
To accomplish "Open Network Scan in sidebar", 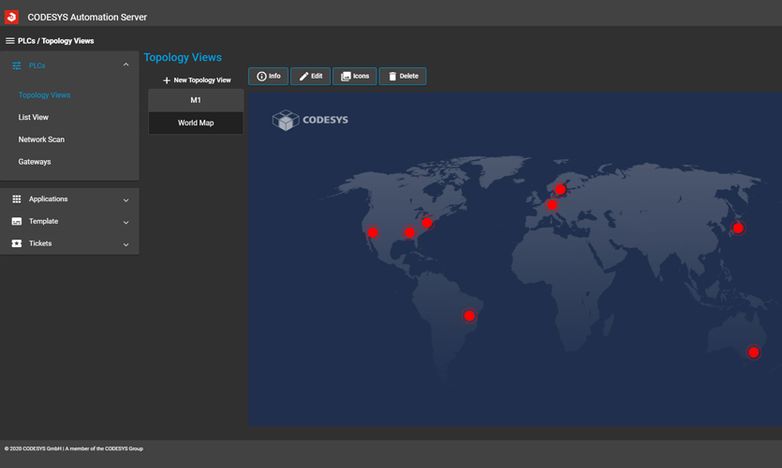I will point(41,140).
